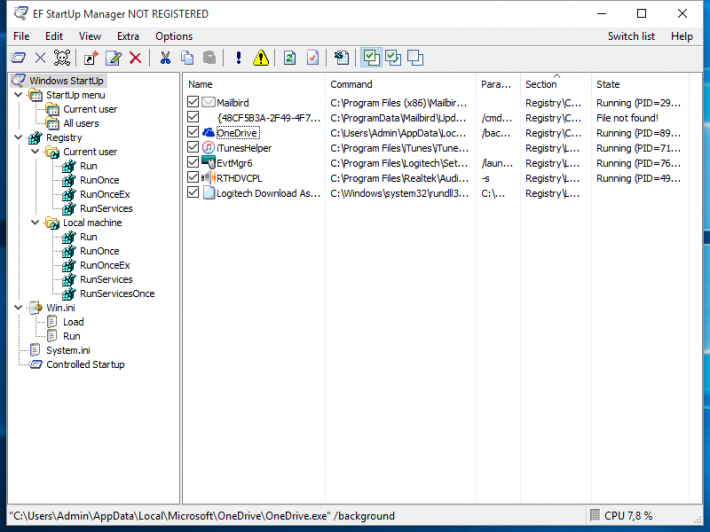The width and height of the screenshot is (710, 532).
Task: Click the highlighted green checkboxes view icon
Action: [x=371, y=58]
